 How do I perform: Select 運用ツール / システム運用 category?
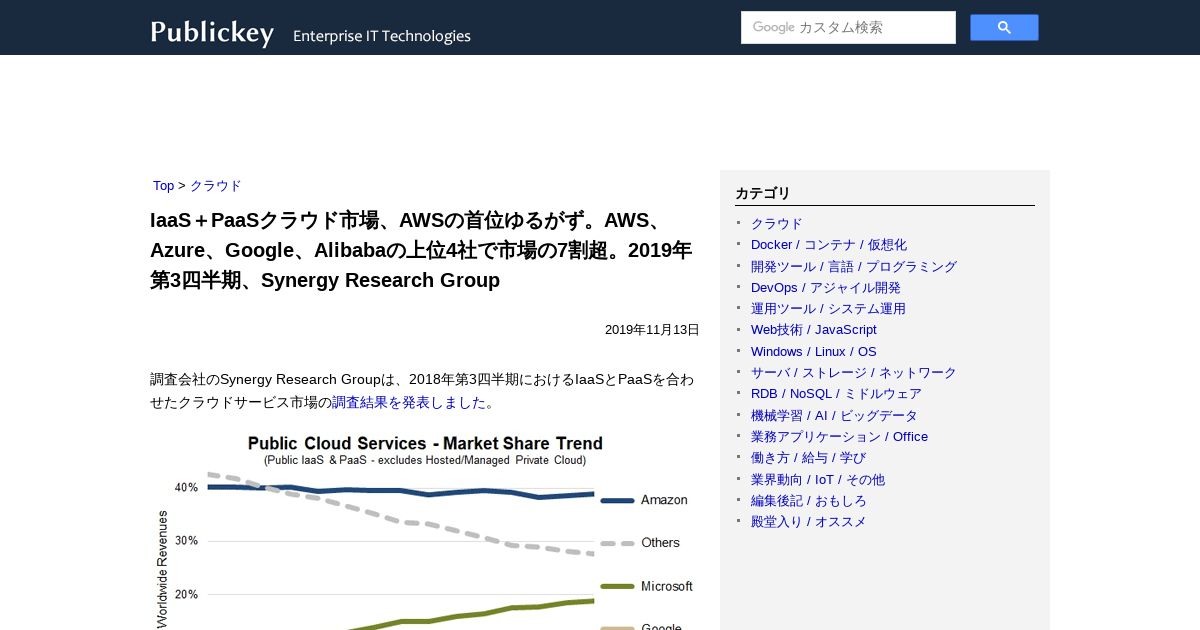coord(828,309)
